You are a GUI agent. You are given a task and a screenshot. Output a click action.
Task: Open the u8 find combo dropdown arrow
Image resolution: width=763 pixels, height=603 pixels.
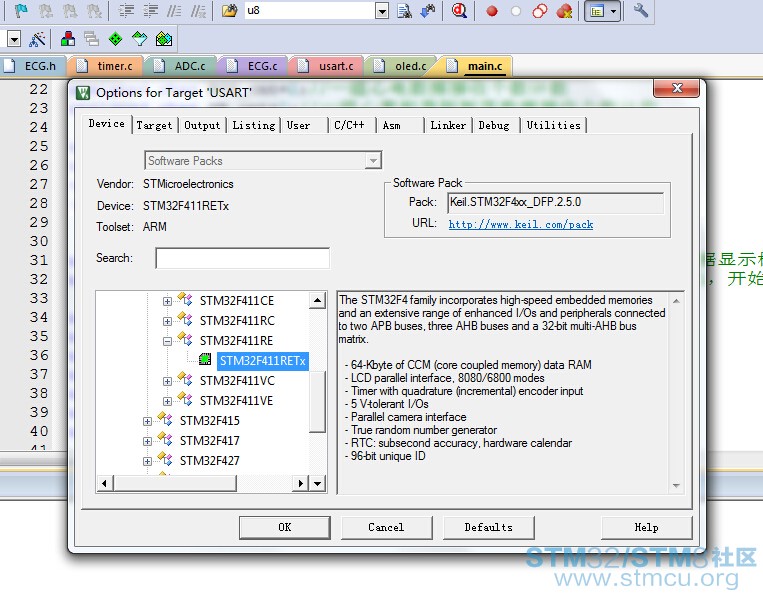point(382,11)
